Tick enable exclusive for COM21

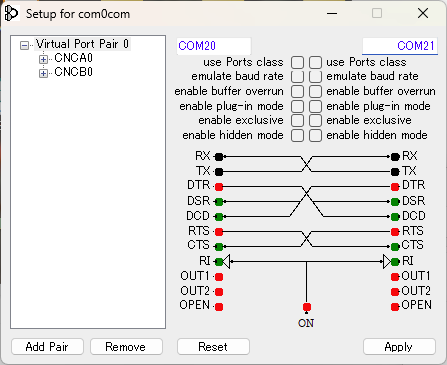[315, 121]
